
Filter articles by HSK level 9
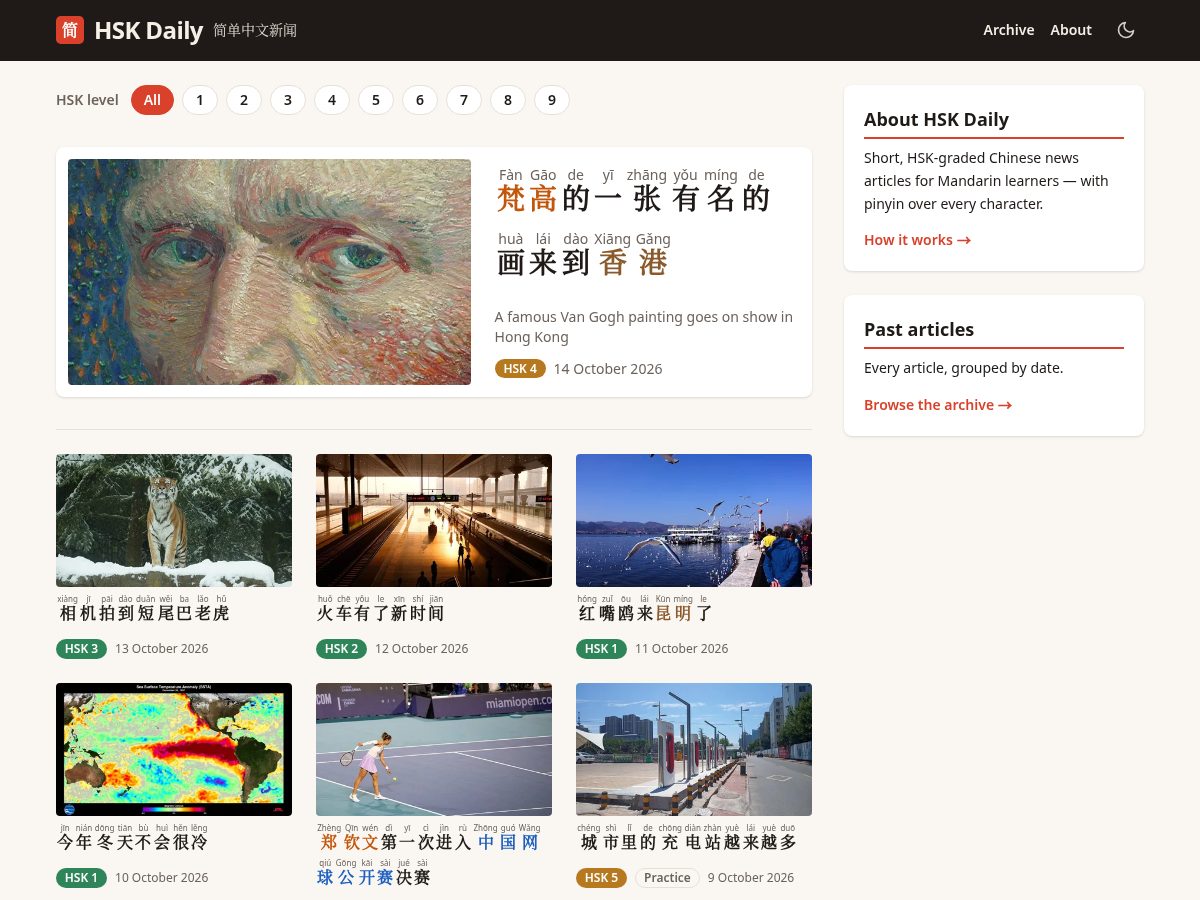coord(552,100)
